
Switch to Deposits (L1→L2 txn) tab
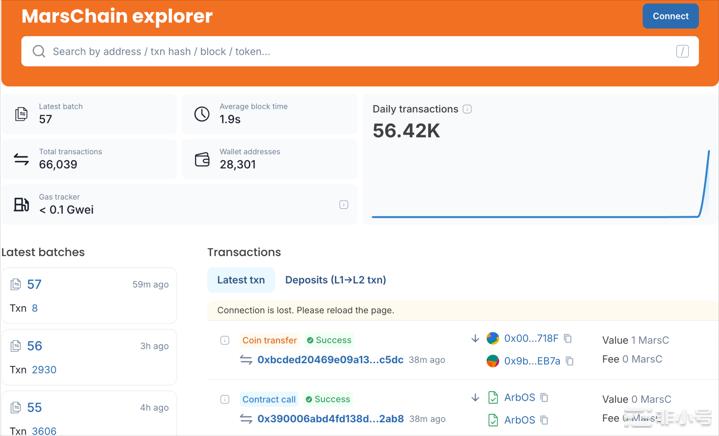pos(335,280)
